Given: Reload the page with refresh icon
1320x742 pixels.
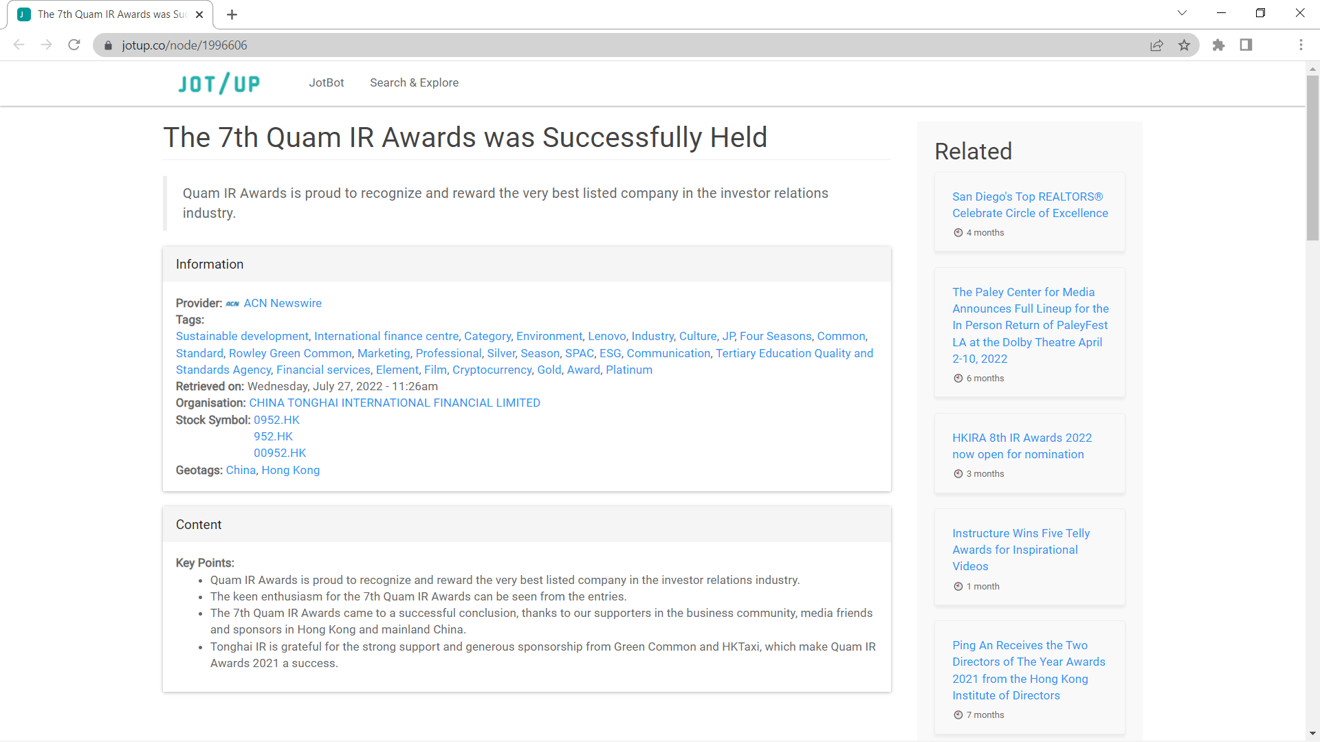Looking at the screenshot, I should coord(74,45).
